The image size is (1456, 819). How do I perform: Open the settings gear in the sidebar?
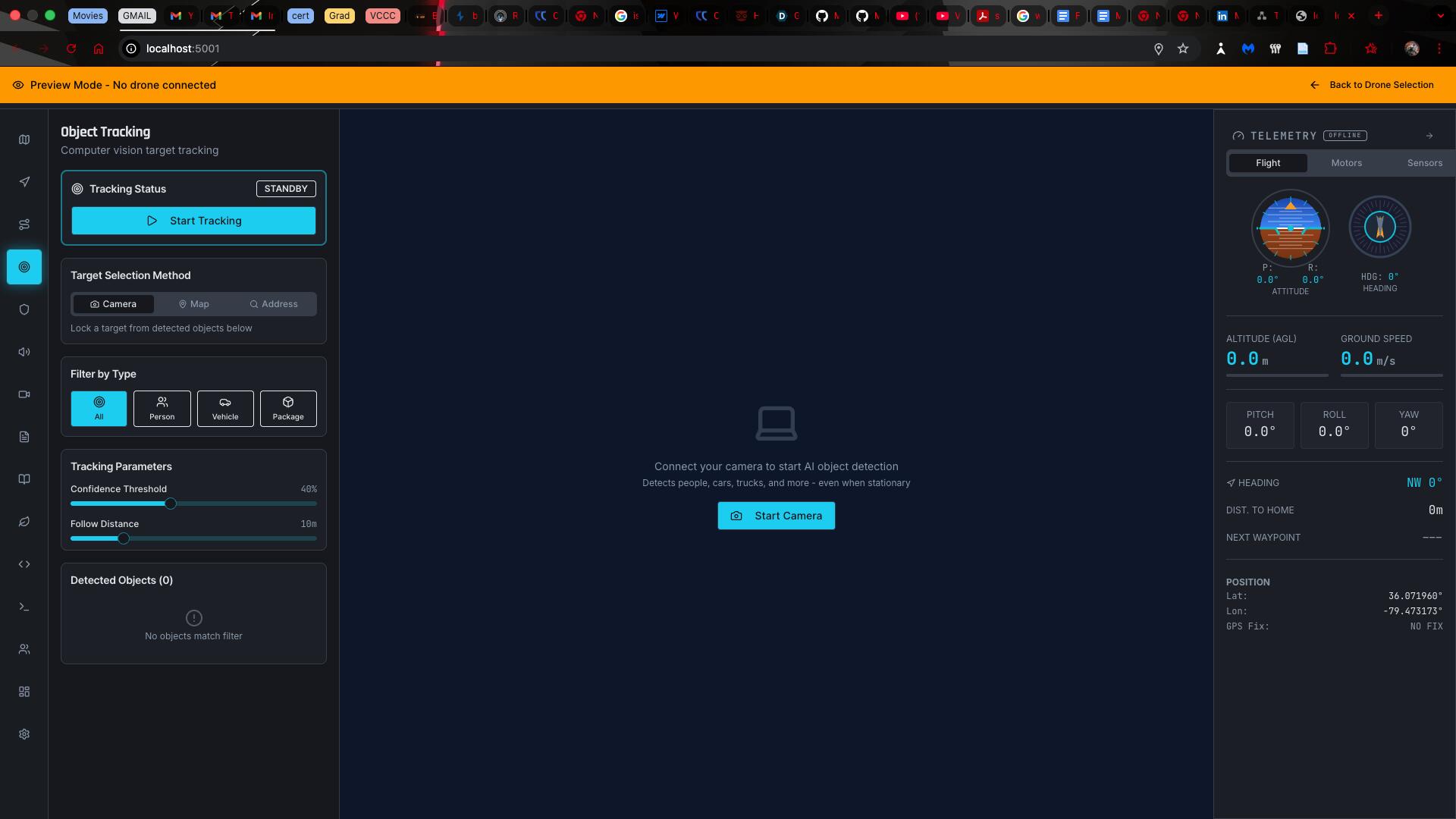(24, 734)
